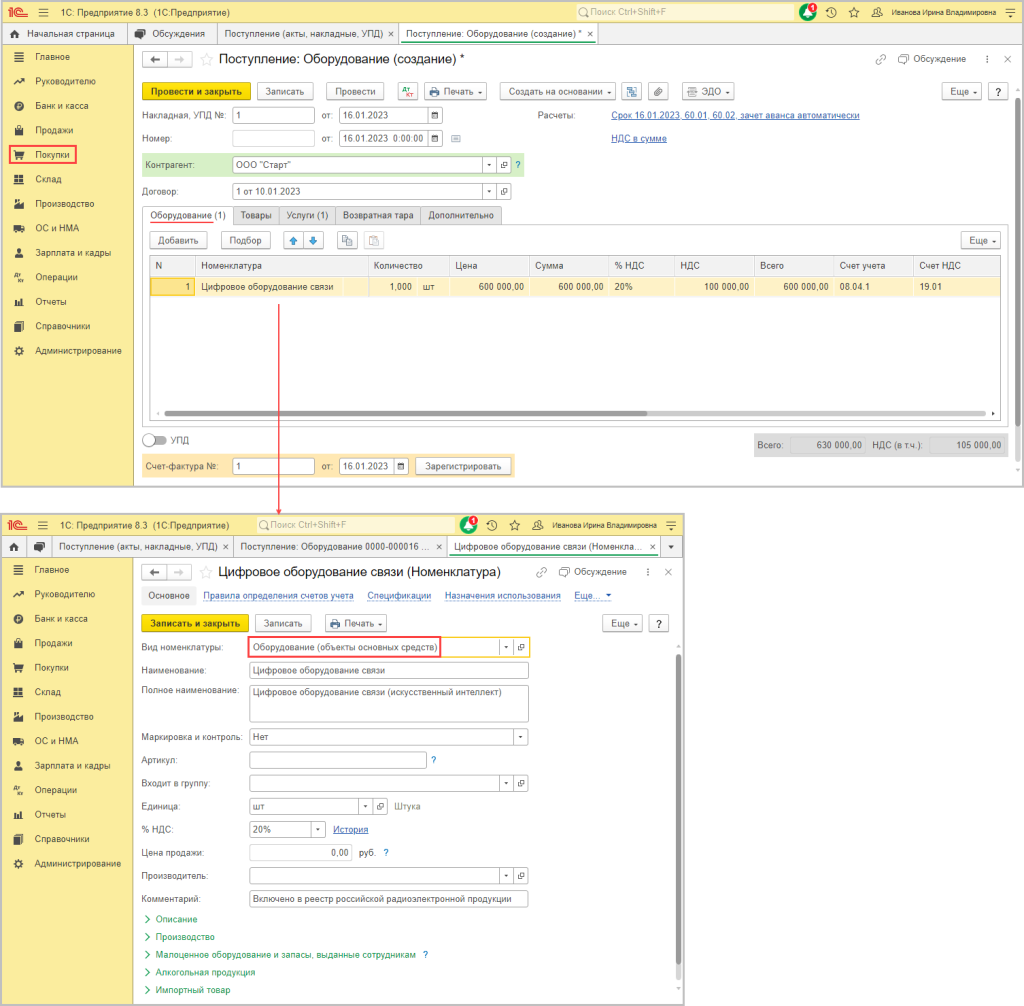Image resolution: width=1024 pixels, height=1006 pixels.
Task: Click the paperclip attached files icon
Action: (657, 91)
